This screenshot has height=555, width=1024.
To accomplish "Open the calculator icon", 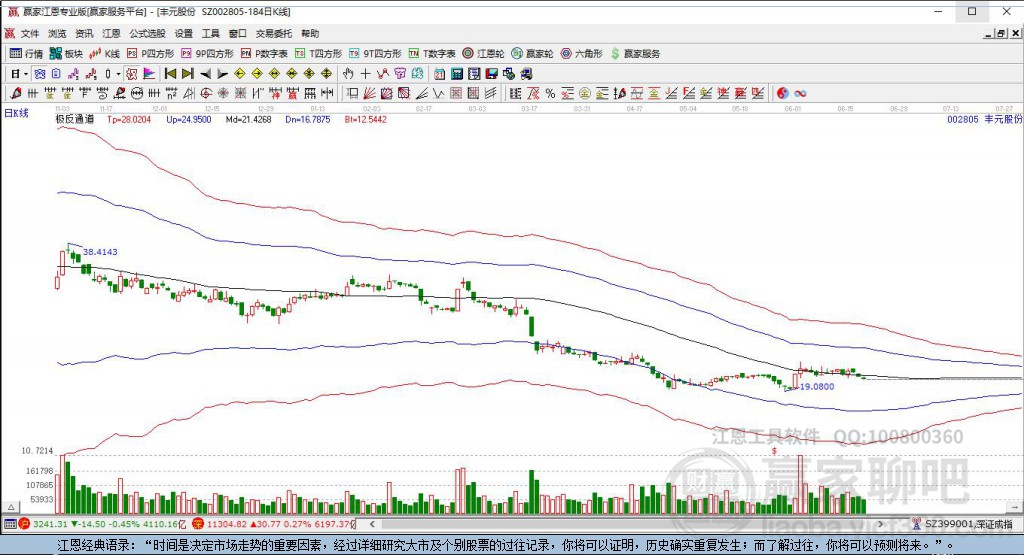I will pyautogui.click(x=457, y=74).
